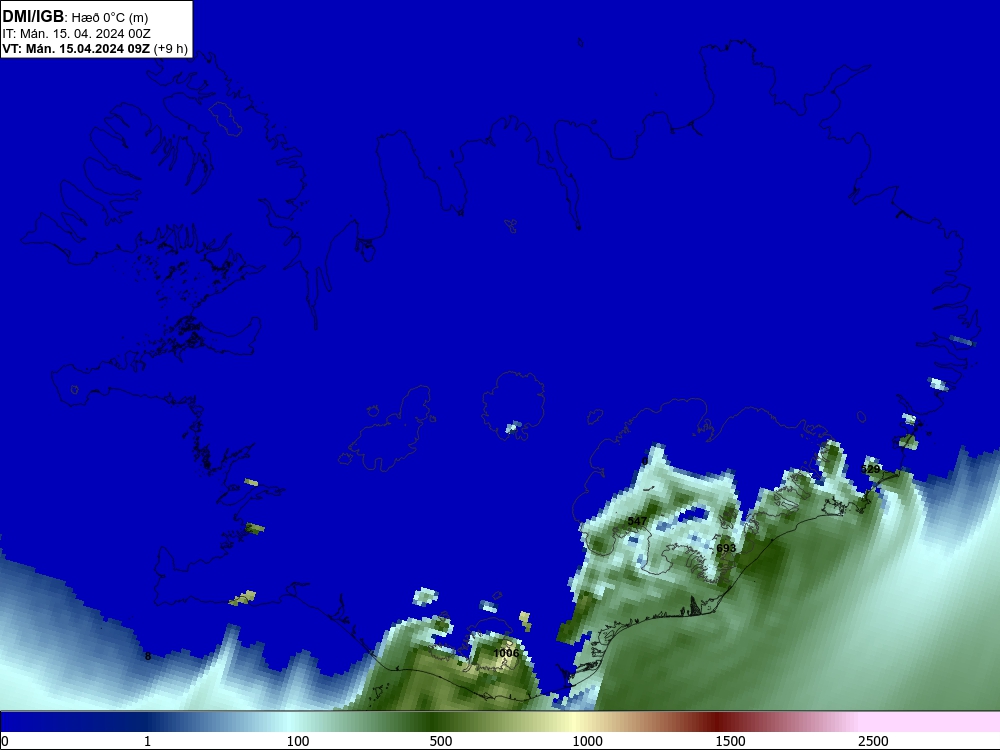1000x750 pixels.
Task: Click the Hæð 0°C (m) parameter label
Action: point(110,18)
